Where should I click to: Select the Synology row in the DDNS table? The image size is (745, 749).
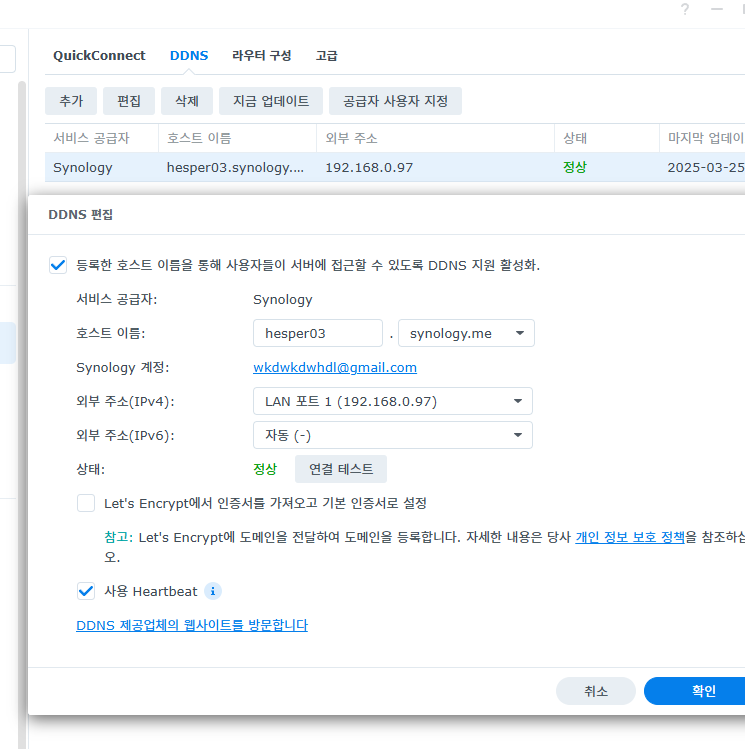click(395, 167)
